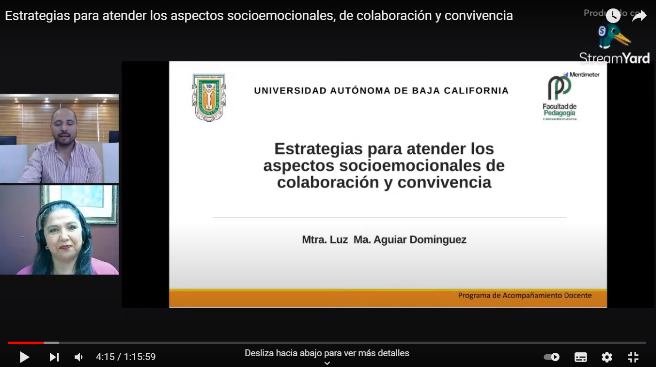Toggle the autoplay switch
656x367 pixels.
(x=551, y=357)
